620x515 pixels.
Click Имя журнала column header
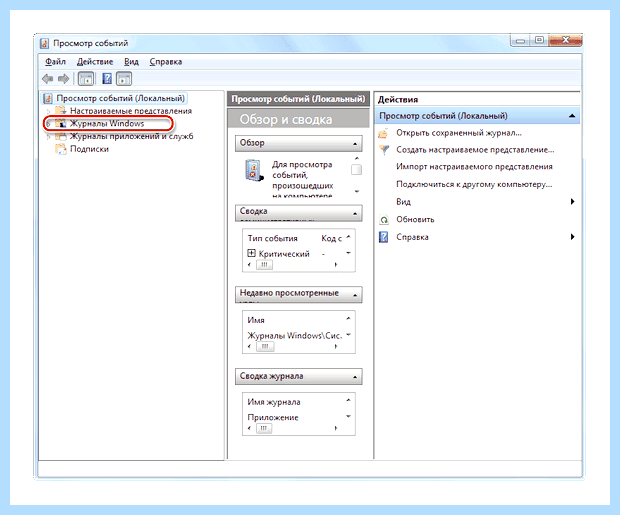click(274, 402)
